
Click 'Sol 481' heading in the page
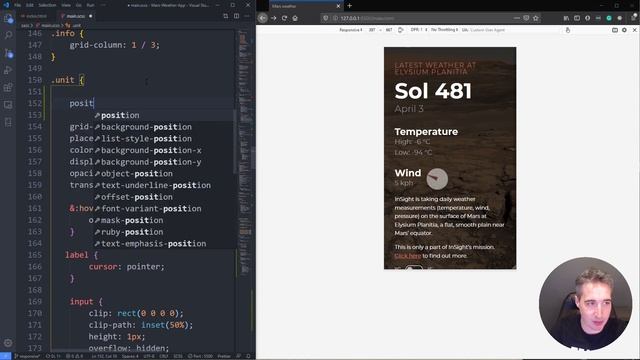pos(433,91)
